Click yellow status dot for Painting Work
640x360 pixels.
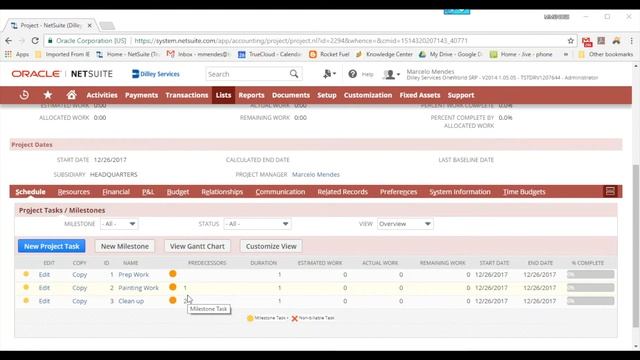point(26,287)
